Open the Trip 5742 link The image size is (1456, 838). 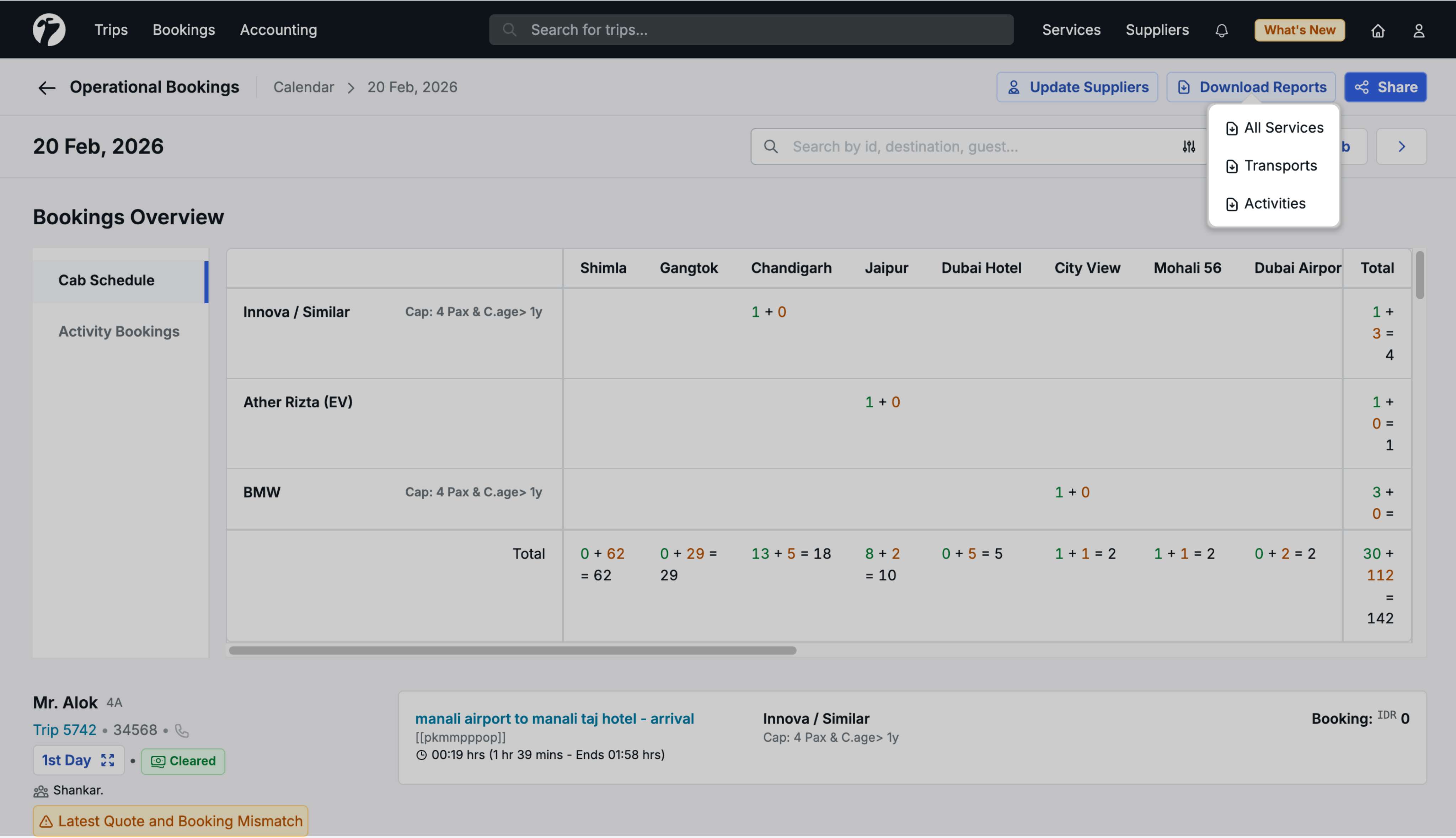[x=64, y=730]
